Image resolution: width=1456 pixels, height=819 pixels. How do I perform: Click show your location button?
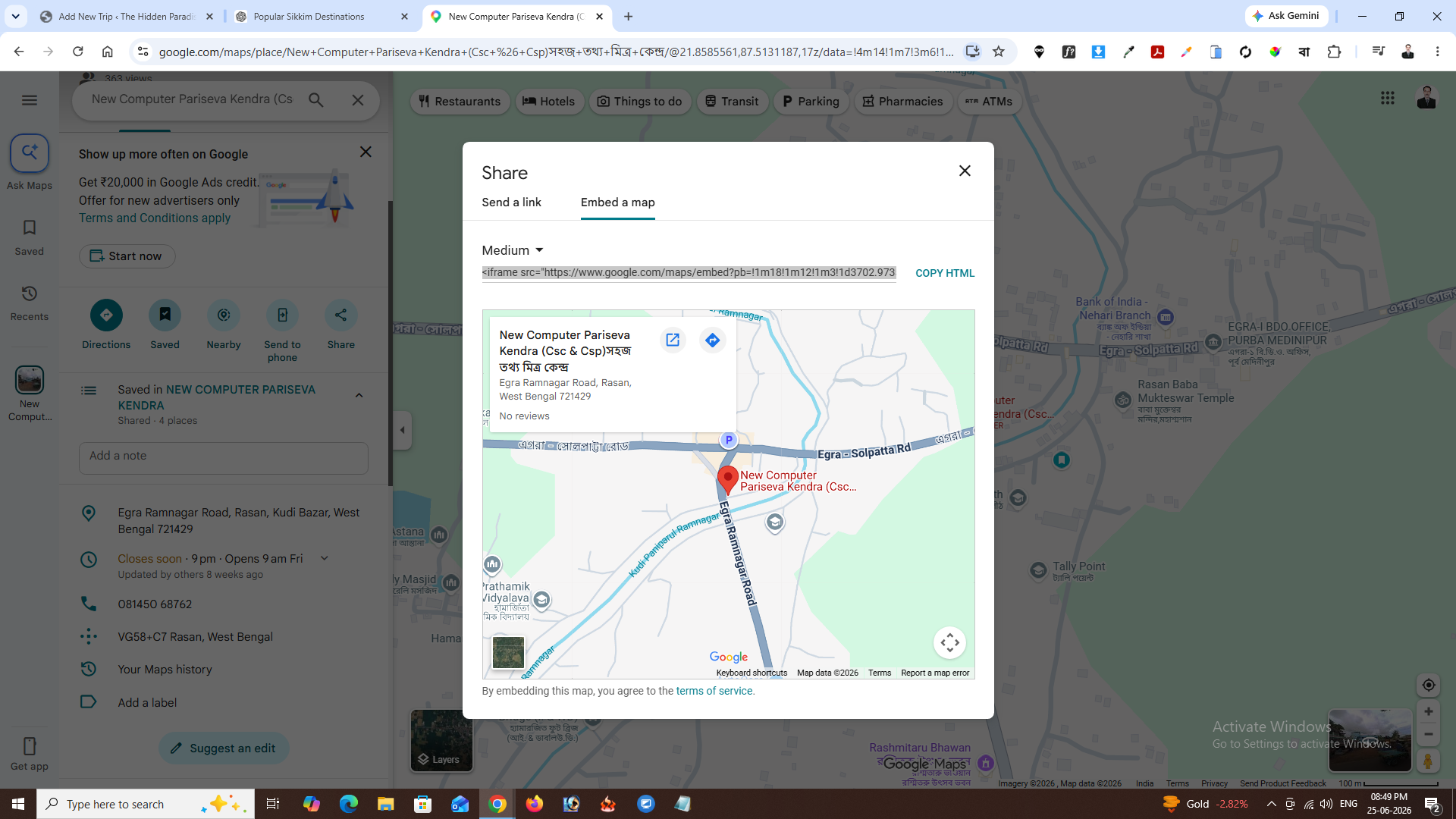click(x=1429, y=686)
